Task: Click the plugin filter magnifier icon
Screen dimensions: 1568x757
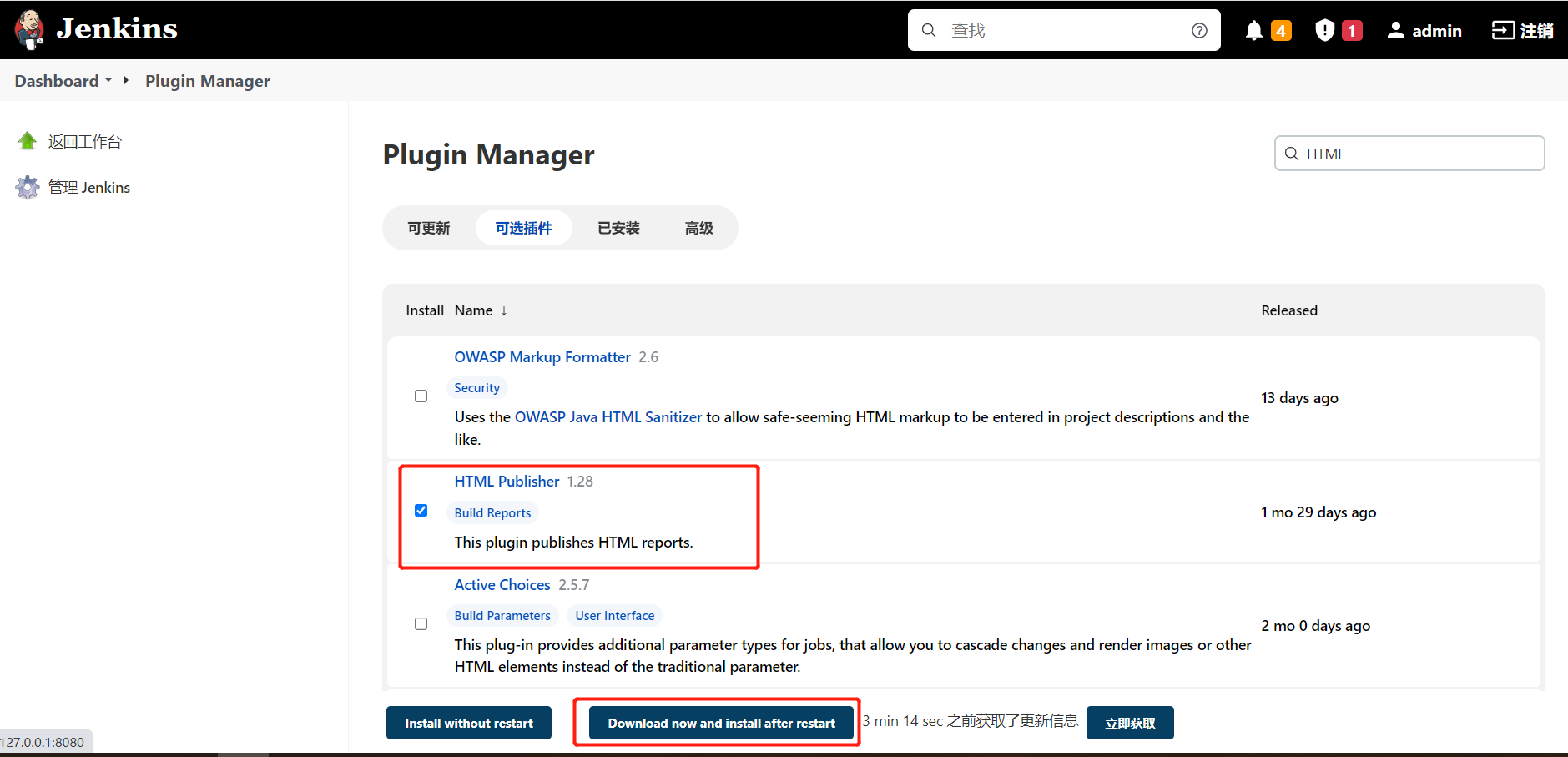Action: pyautogui.click(x=1292, y=154)
